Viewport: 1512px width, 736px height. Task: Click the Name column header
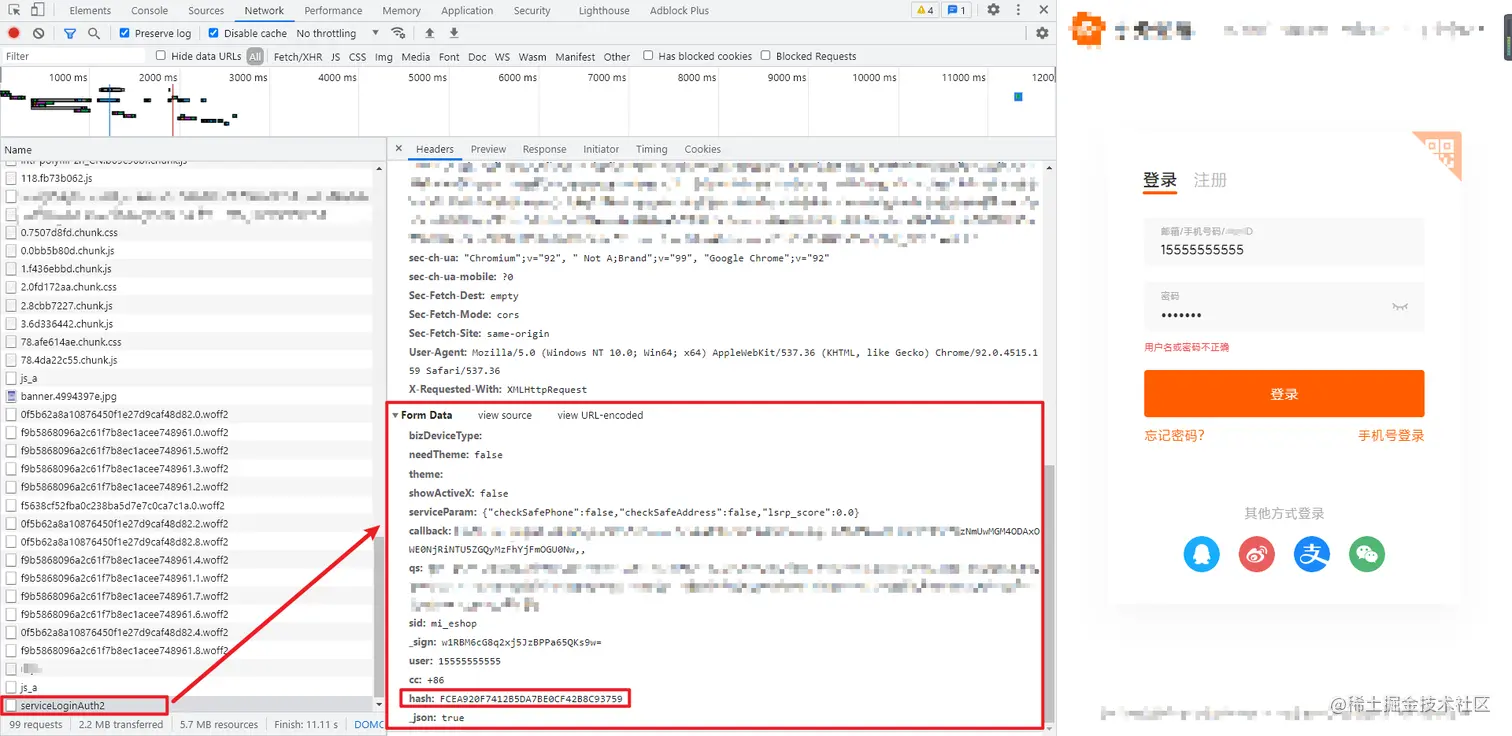click(x=193, y=149)
